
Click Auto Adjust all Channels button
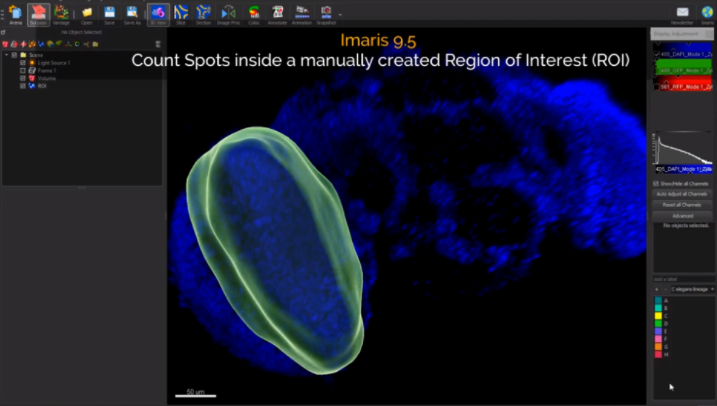(682, 194)
